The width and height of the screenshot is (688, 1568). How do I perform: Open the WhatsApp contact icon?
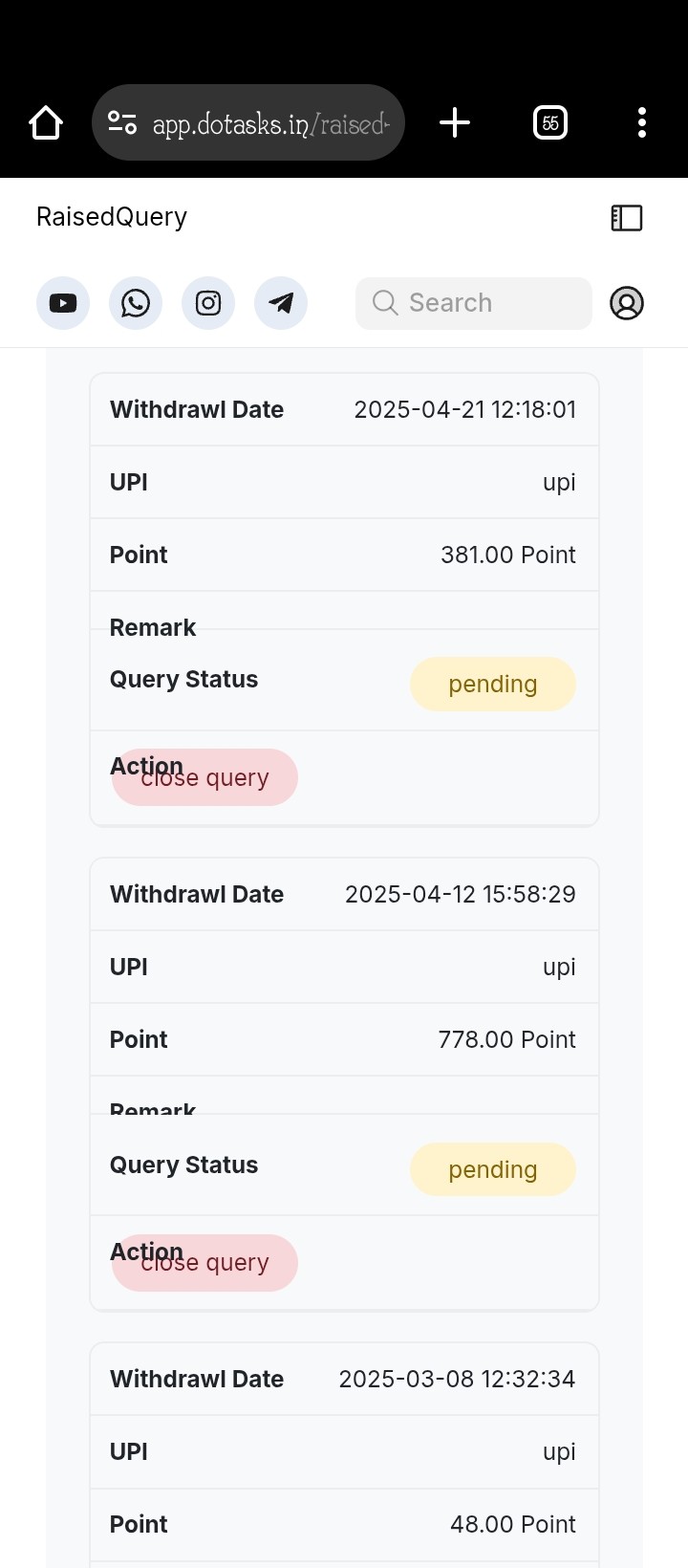coord(136,303)
